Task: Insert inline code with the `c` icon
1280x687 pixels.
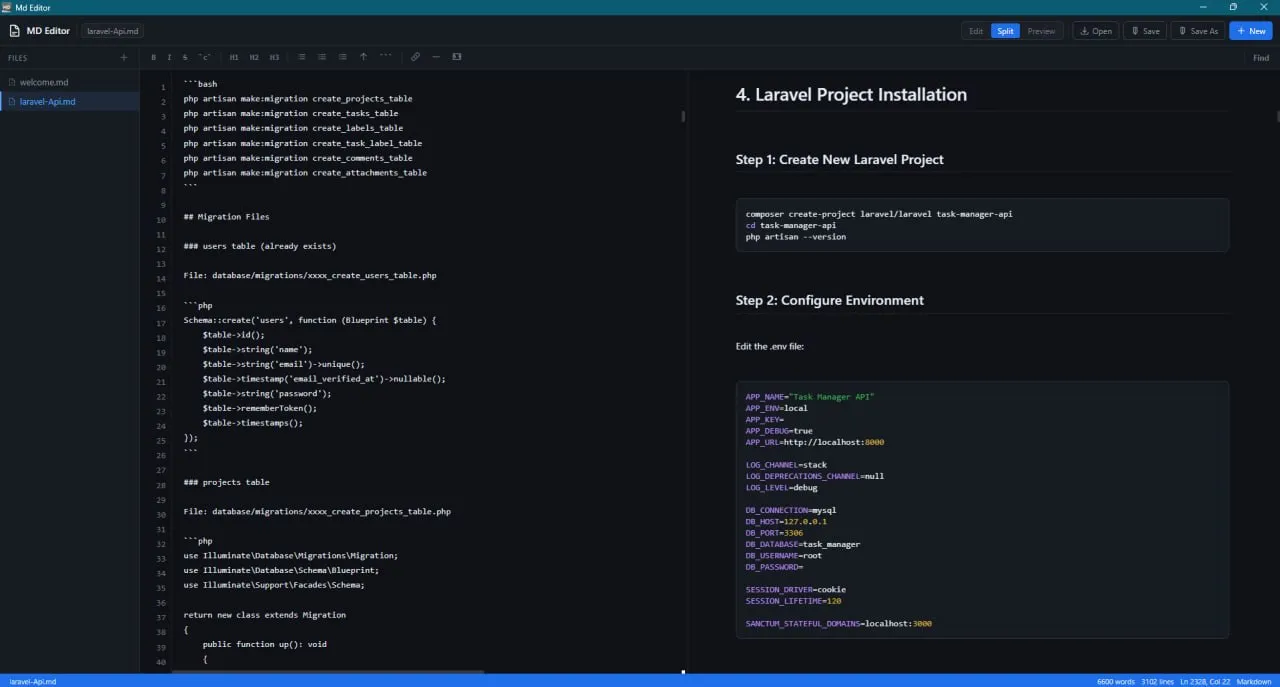Action: [204, 57]
